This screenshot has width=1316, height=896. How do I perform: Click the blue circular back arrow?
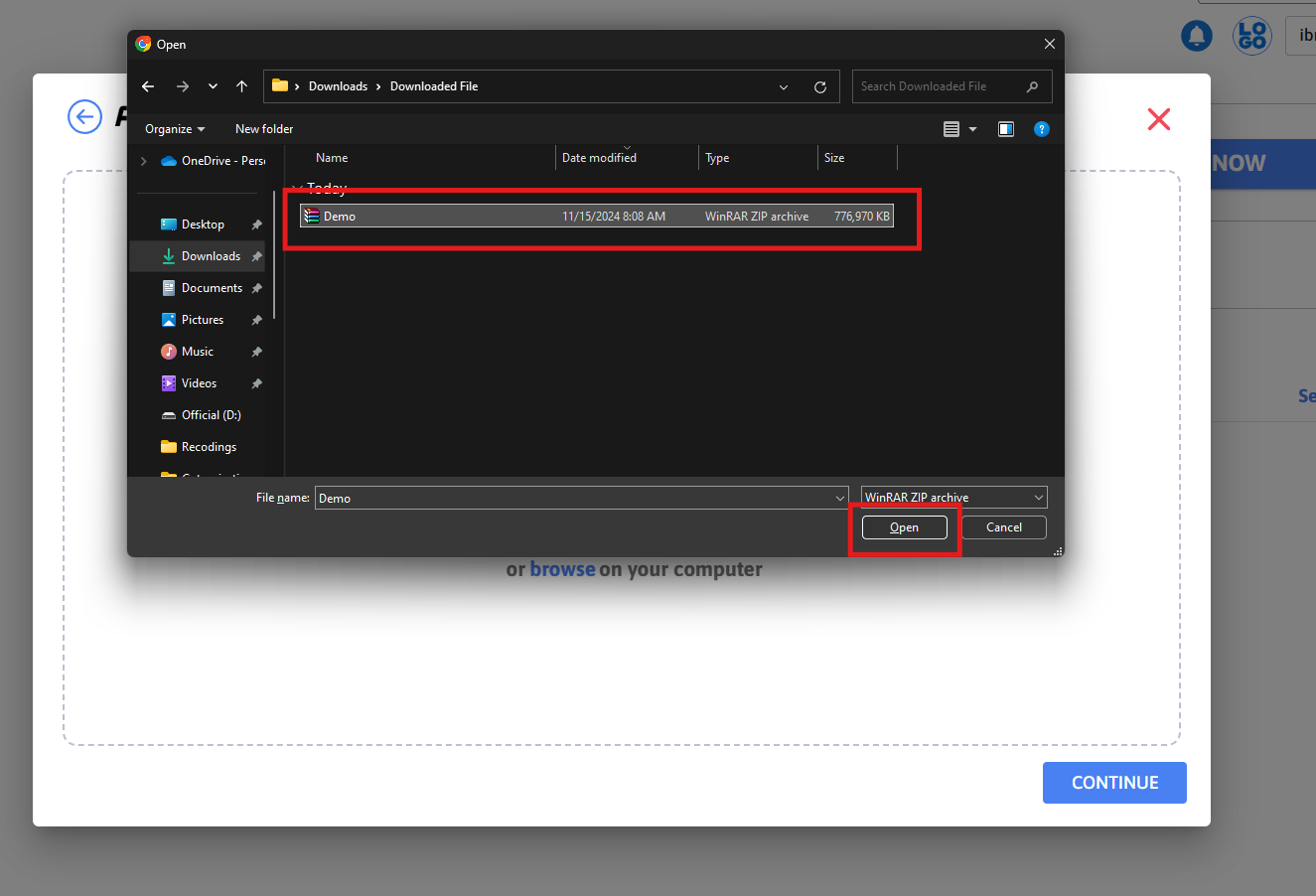coord(84,117)
